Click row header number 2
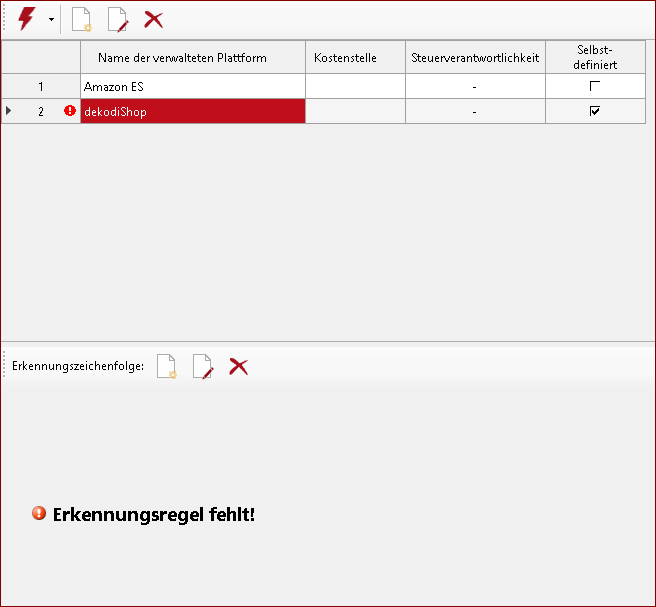The height and width of the screenshot is (607, 656). click(x=41, y=111)
